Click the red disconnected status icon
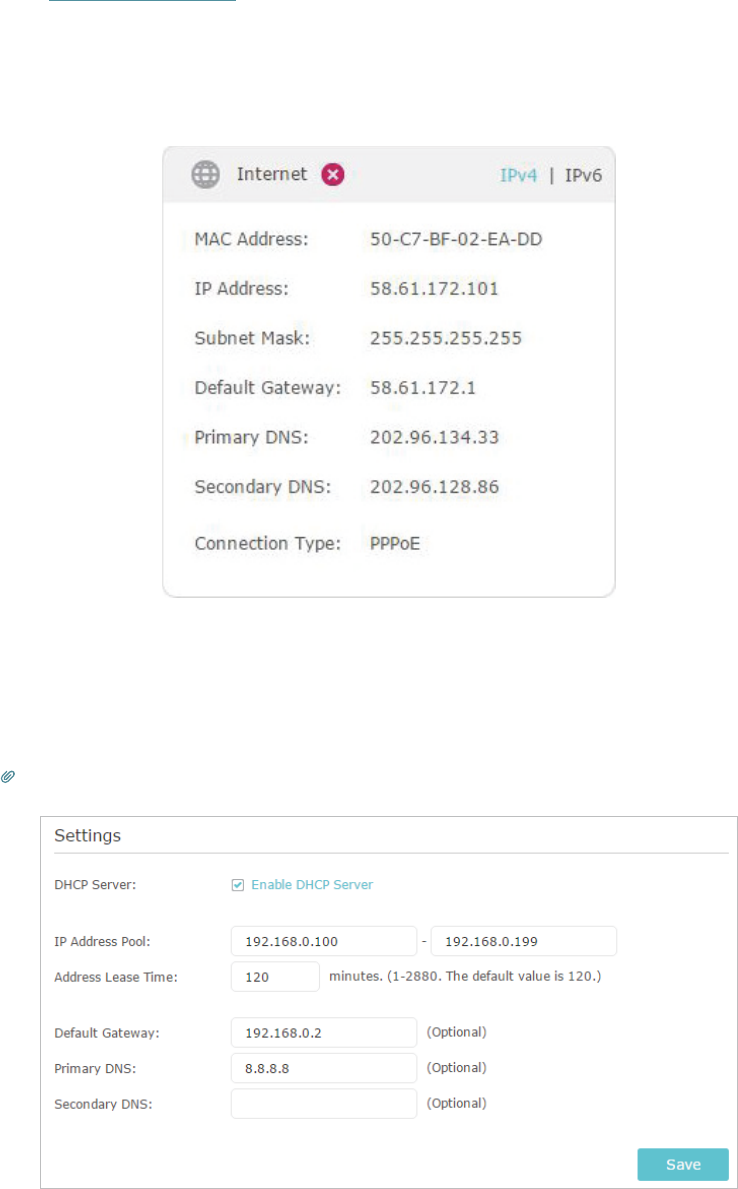 click(332, 175)
